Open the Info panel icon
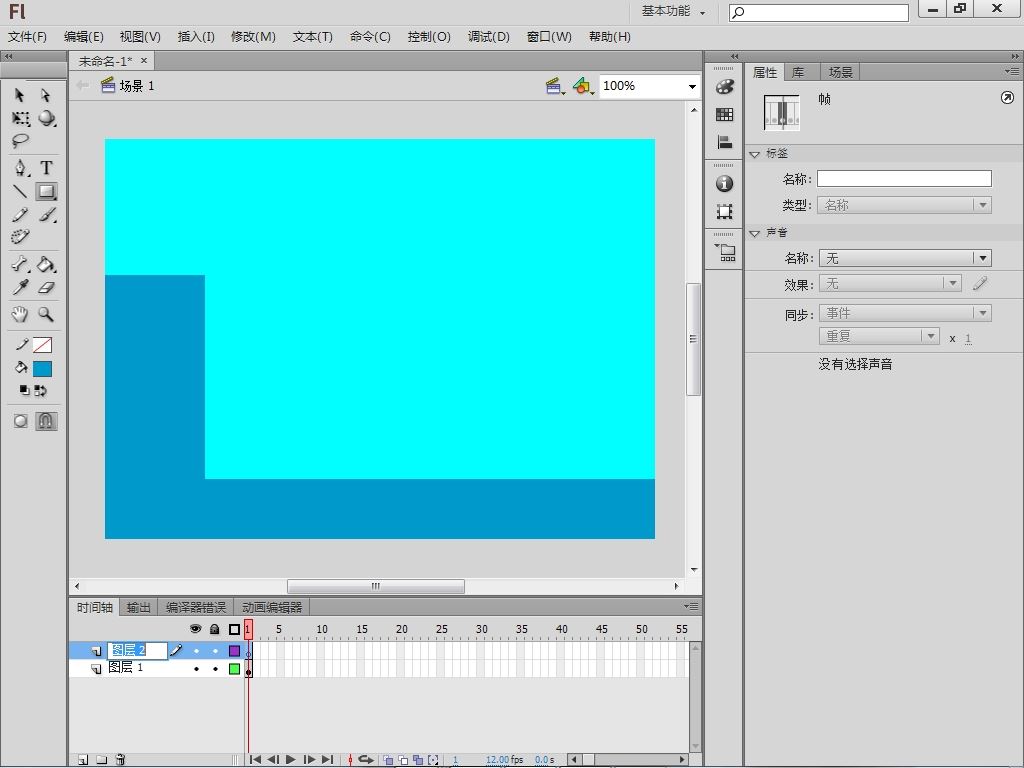This screenshot has width=1024, height=768. pos(724,184)
